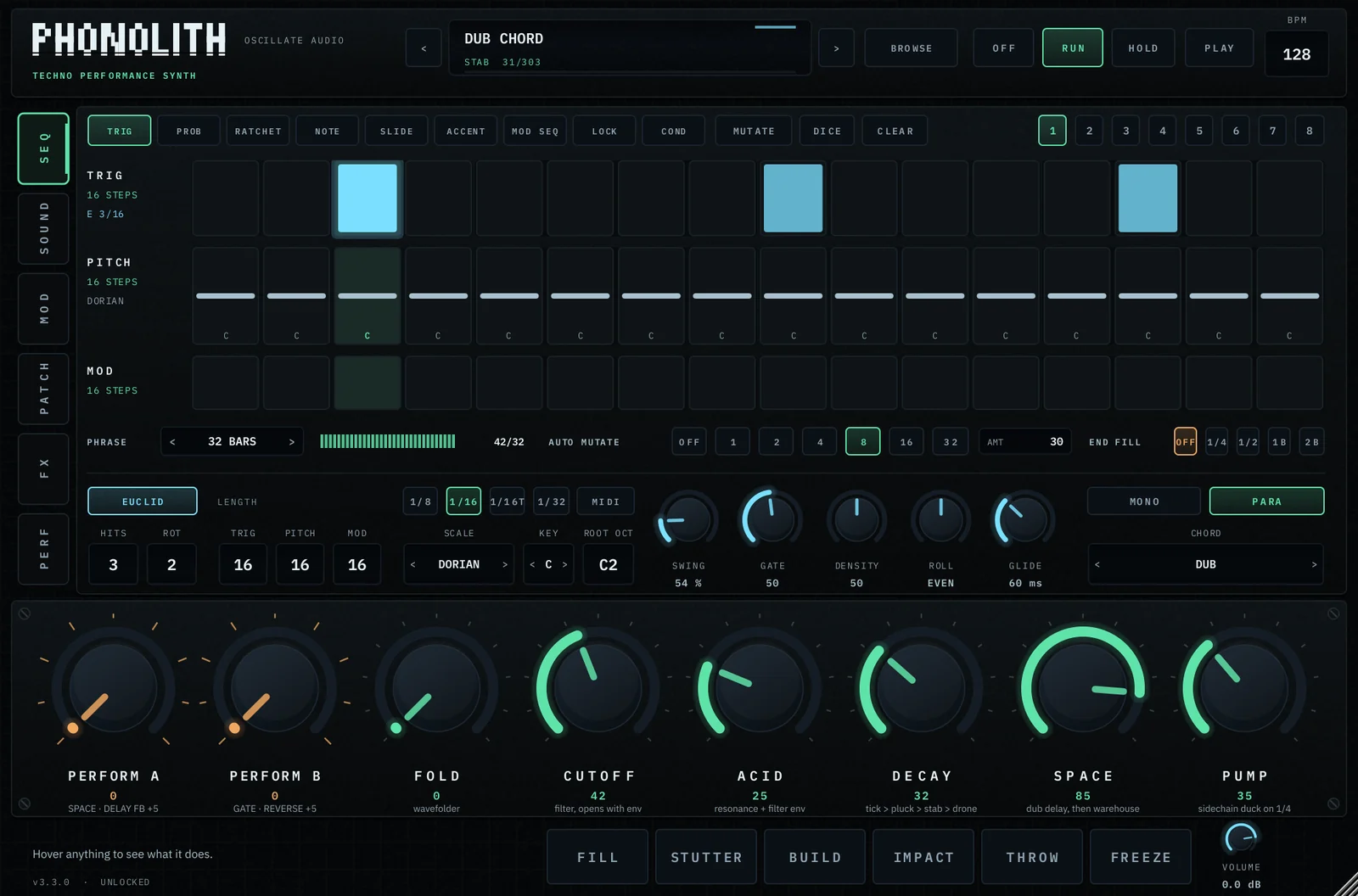Enable the RUN transport mode
The width and height of the screenshot is (1358, 896).
click(1073, 48)
